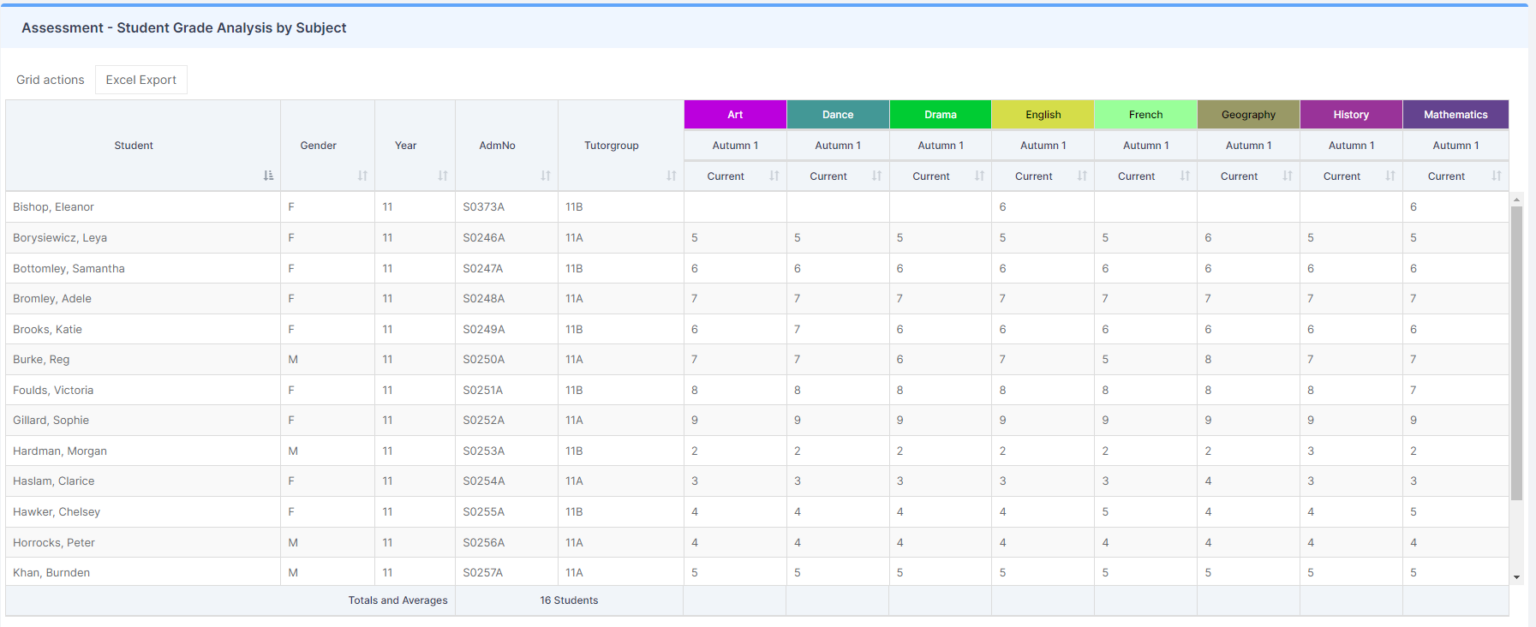Sort the grid by Student name
The height and width of the screenshot is (627, 1536).
(267, 175)
